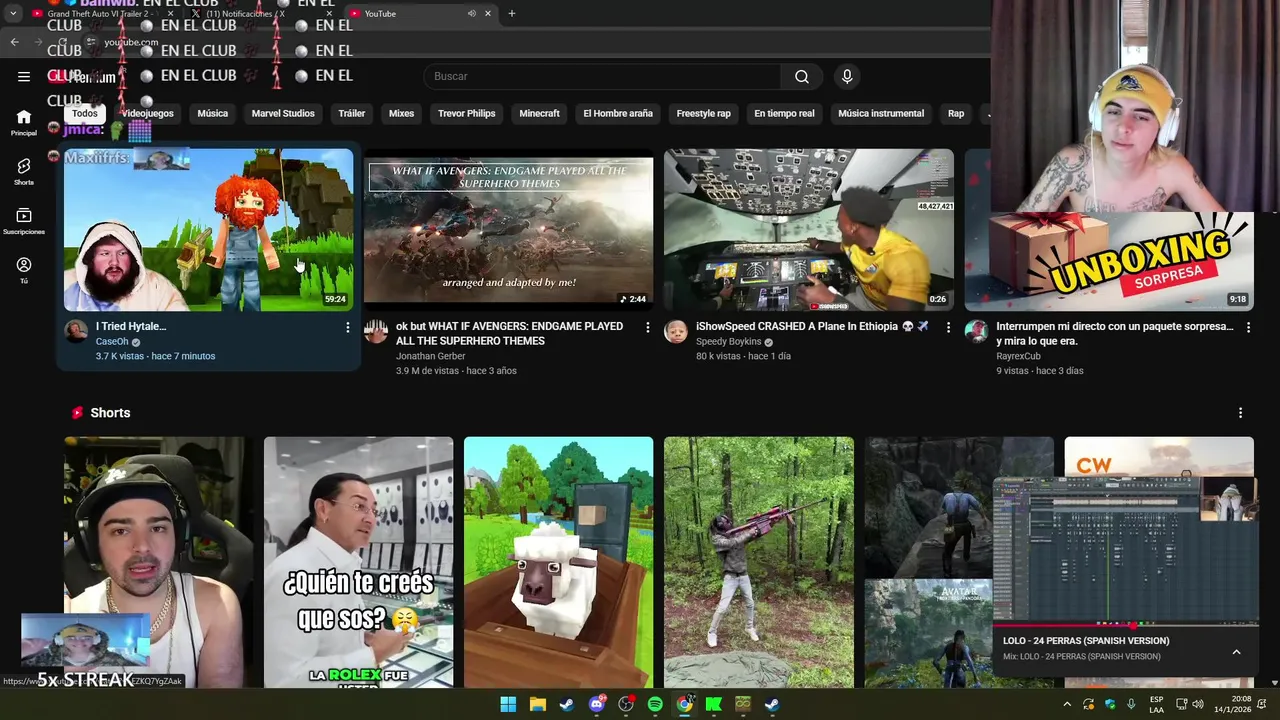Screen dimensions: 1280x720
Task: Open I Tried Hytale video title
Action: point(131,327)
